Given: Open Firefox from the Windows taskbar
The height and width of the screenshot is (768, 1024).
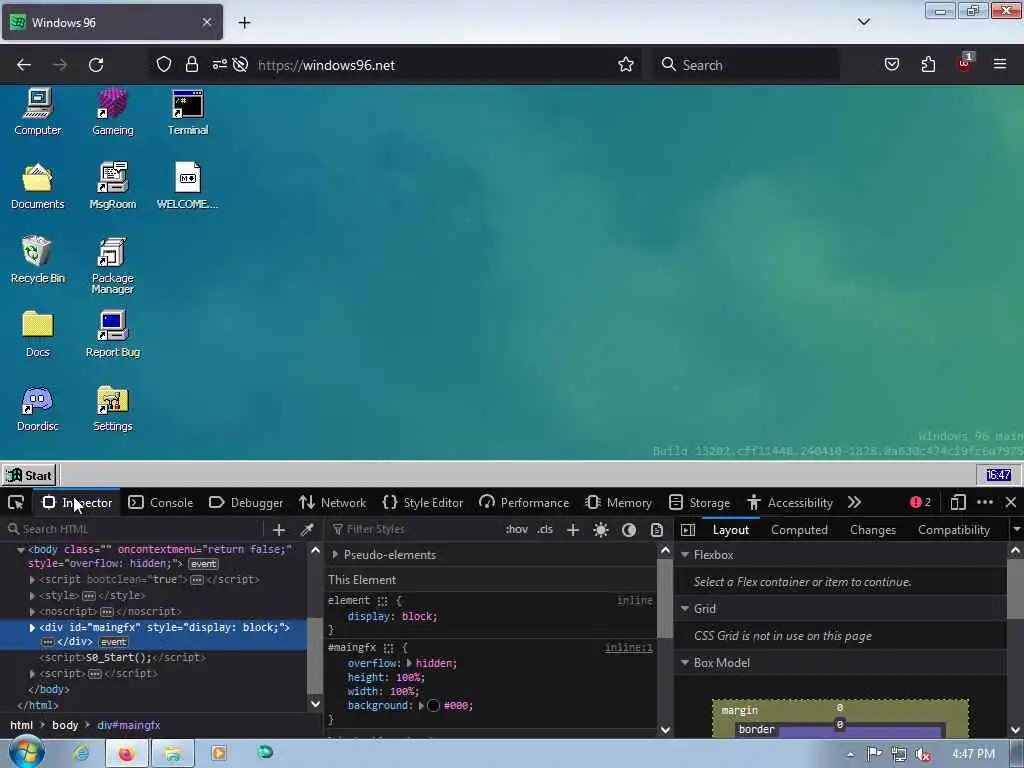Looking at the screenshot, I should click(x=126, y=754).
